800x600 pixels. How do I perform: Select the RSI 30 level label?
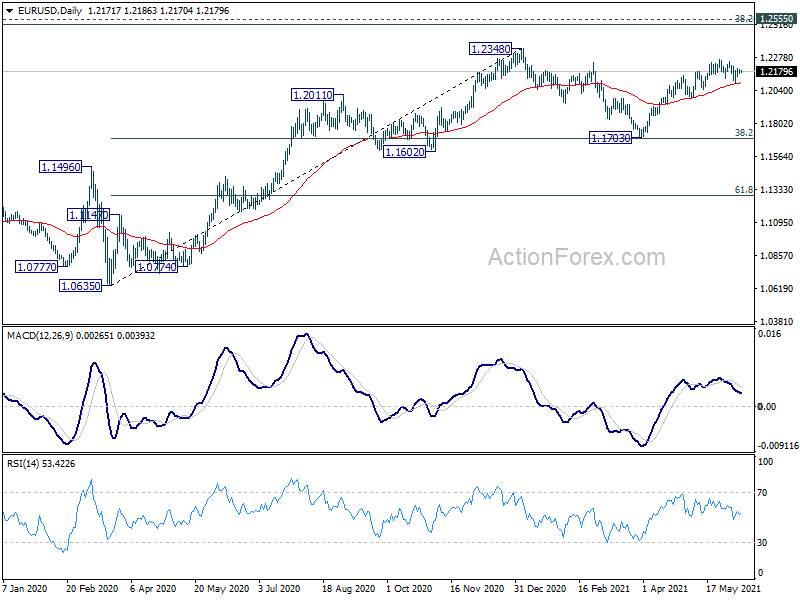(x=762, y=543)
